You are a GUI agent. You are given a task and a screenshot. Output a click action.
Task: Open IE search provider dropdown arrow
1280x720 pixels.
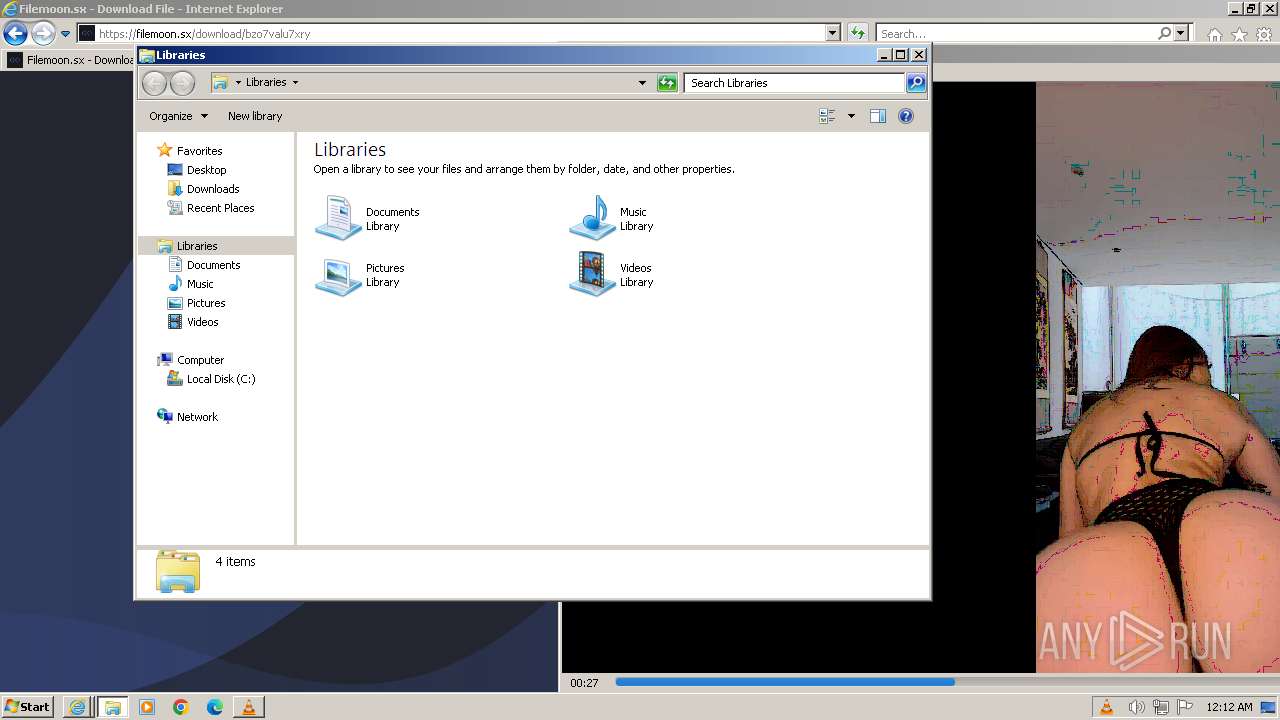coord(1181,34)
